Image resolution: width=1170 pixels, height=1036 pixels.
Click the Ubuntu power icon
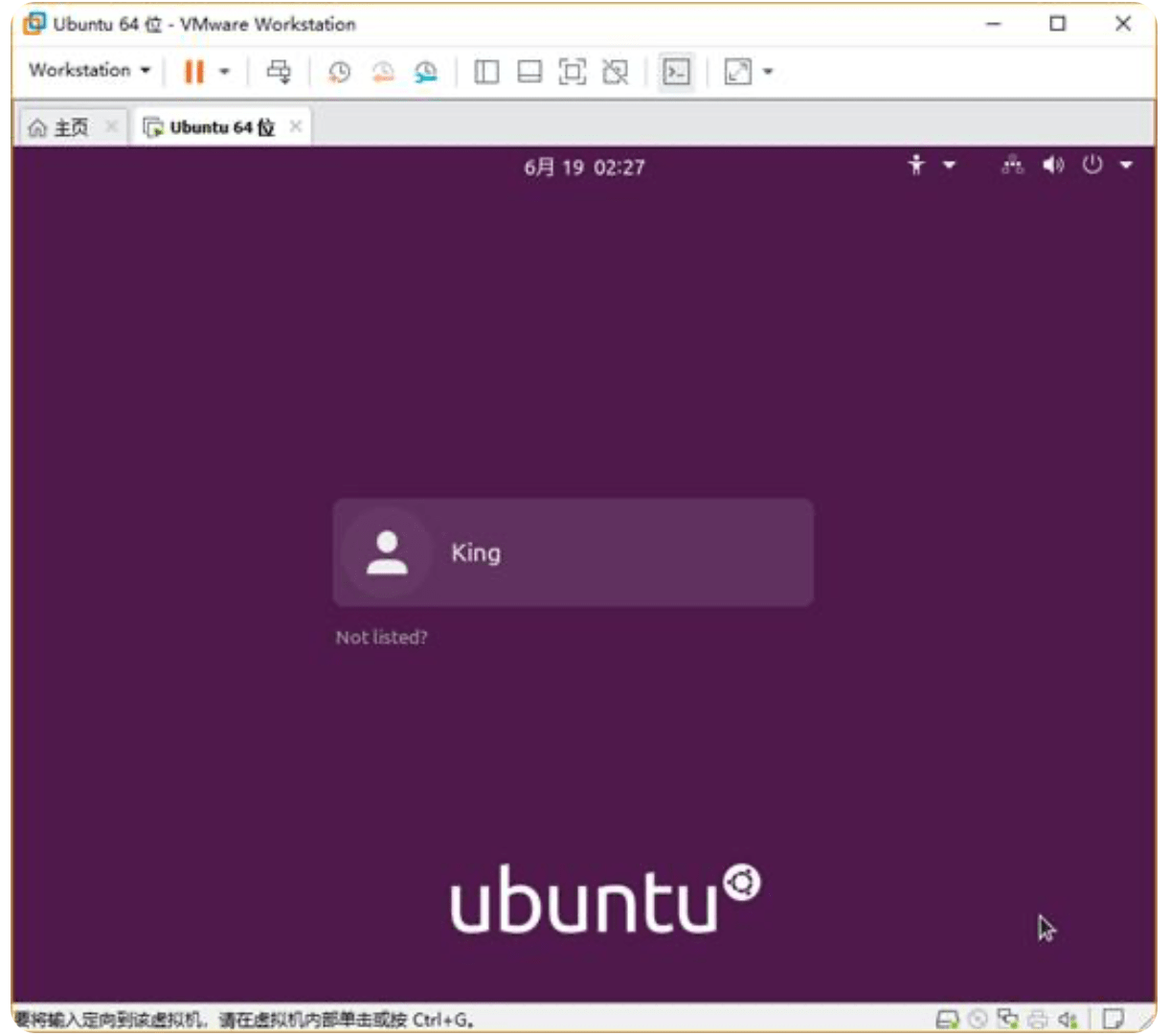[1092, 165]
